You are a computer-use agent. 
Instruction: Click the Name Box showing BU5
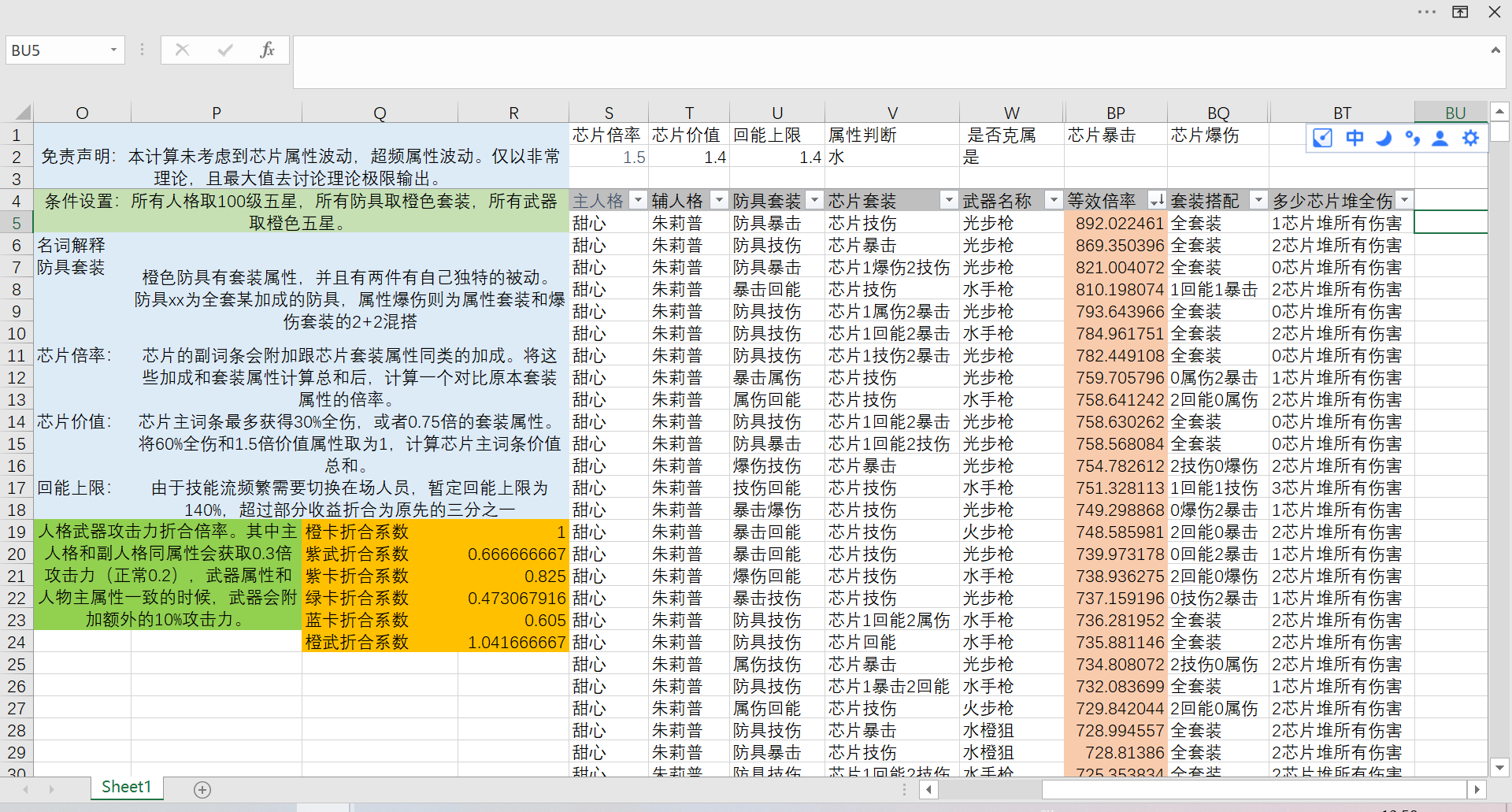55,50
